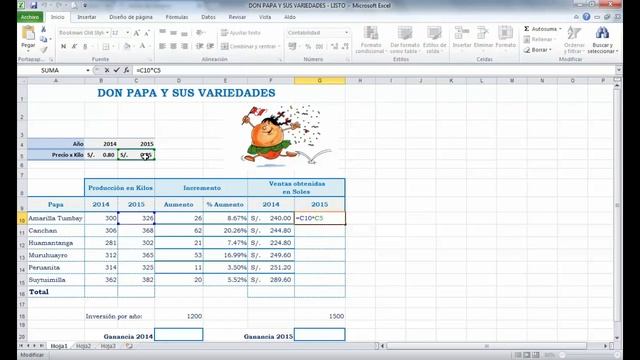640x360 pixels.
Task: Toggle underline S formatting
Action: pyautogui.click(x=85, y=47)
